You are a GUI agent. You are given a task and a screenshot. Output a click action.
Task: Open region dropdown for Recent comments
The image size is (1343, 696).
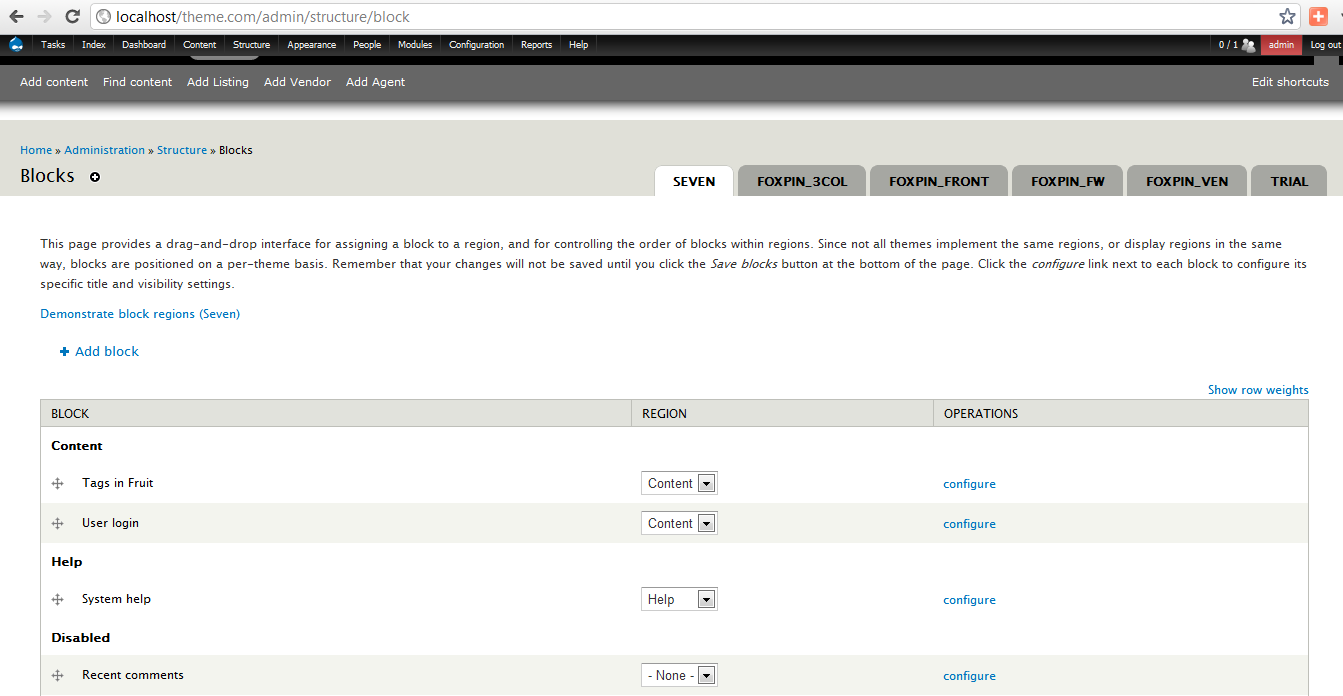click(x=679, y=675)
